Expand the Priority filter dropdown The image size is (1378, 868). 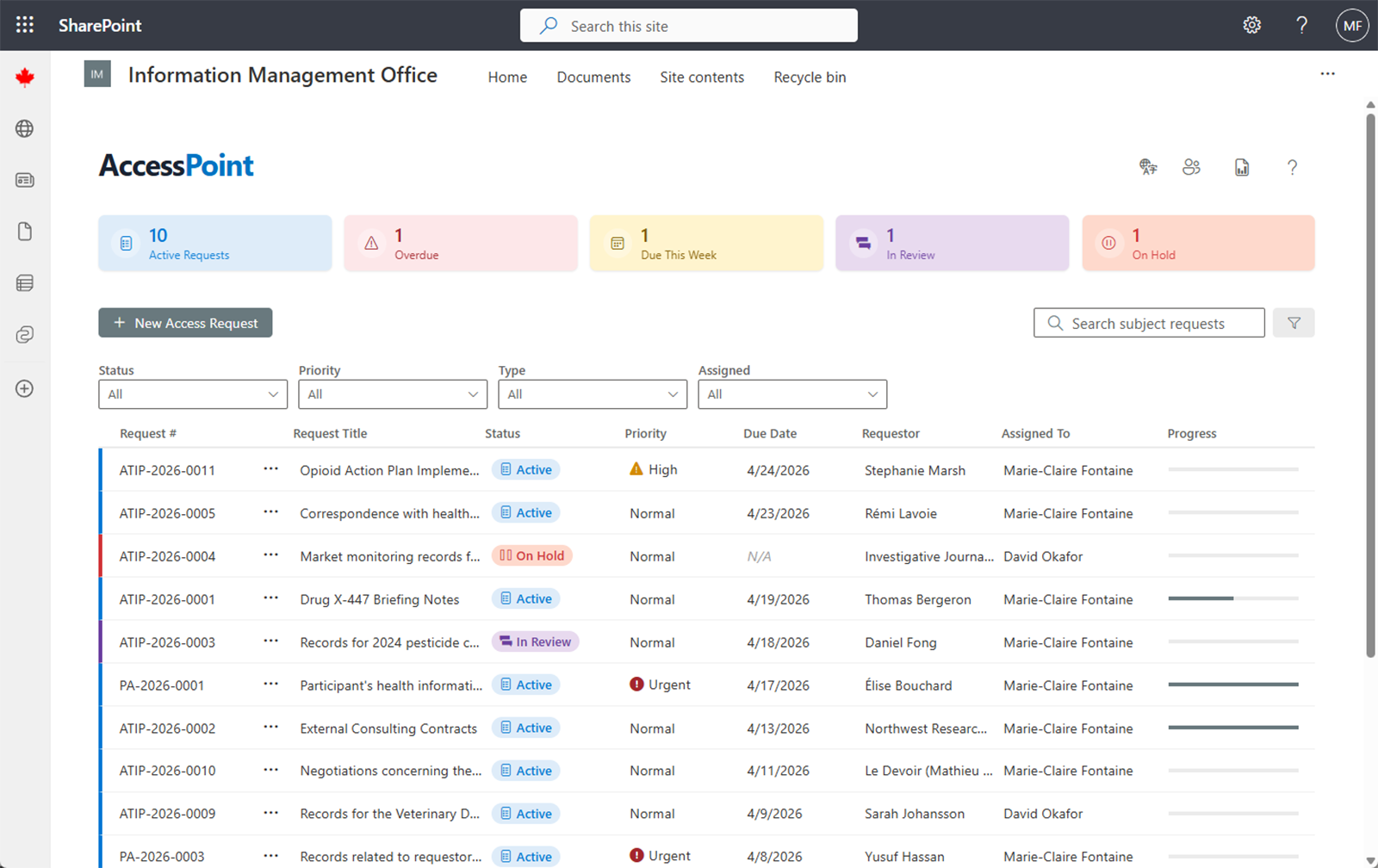(x=392, y=394)
